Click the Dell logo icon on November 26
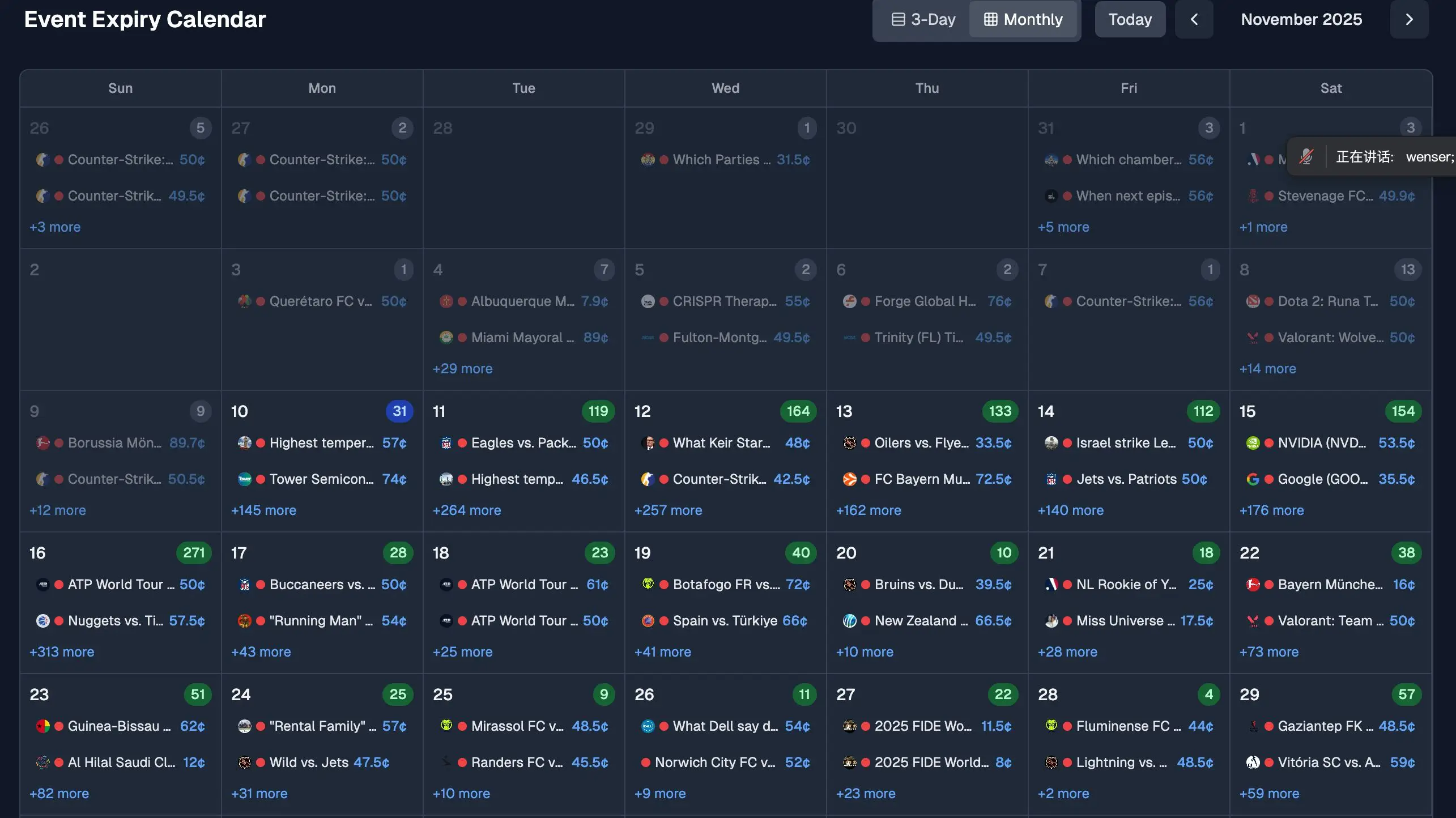 [648, 726]
